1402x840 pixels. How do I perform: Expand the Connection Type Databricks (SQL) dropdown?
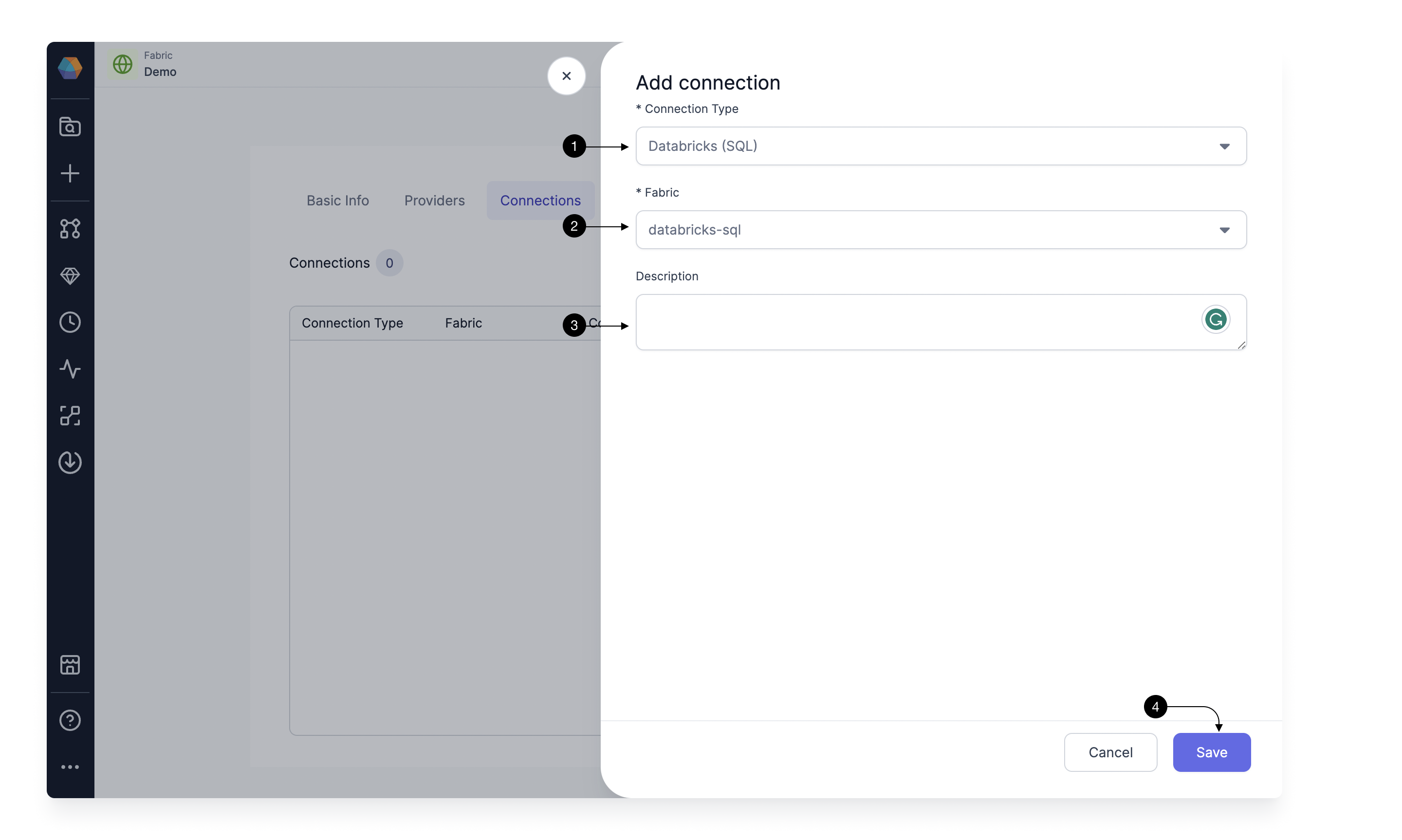pyautogui.click(x=941, y=146)
